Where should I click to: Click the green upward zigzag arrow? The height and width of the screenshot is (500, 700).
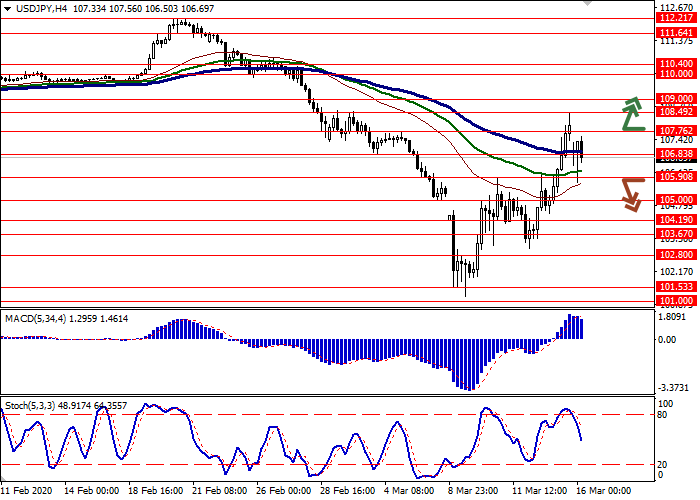click(x=631, y=114)
